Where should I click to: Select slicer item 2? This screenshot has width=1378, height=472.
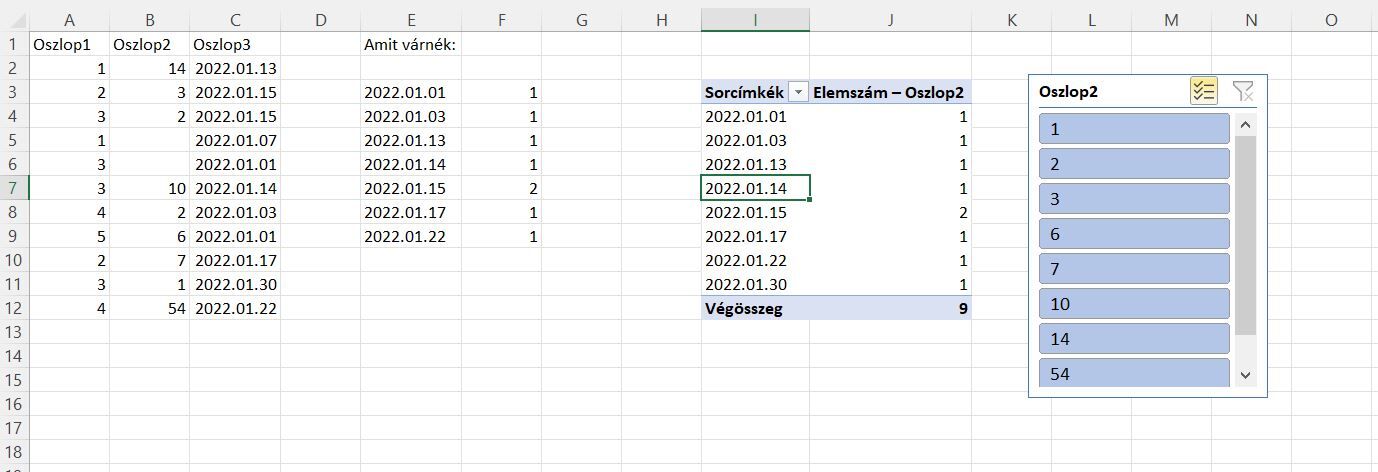(1134, 164)
